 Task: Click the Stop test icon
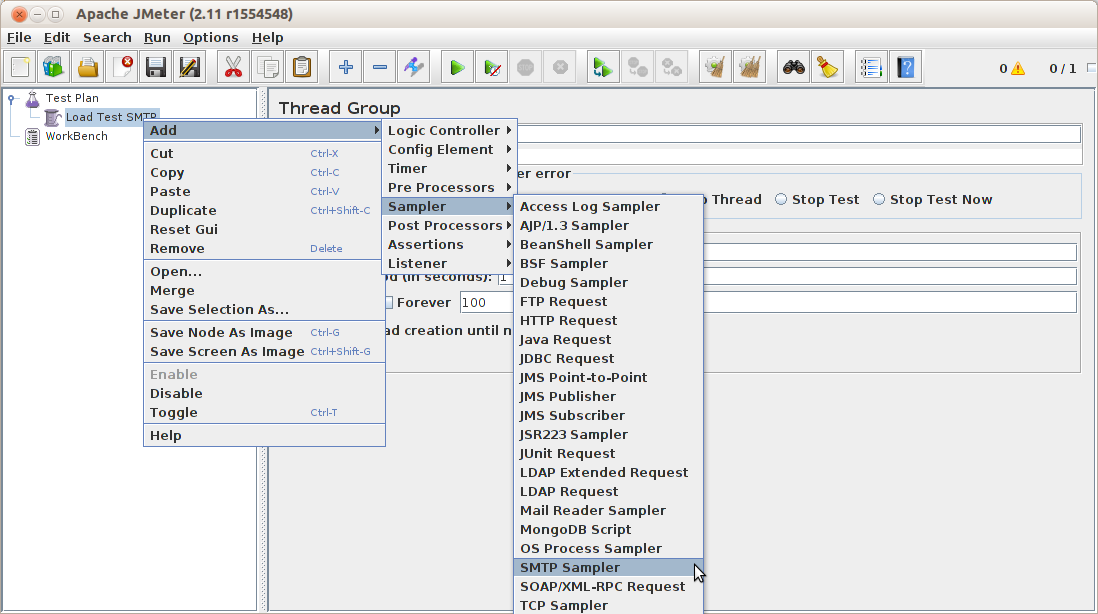pos(525,68)
